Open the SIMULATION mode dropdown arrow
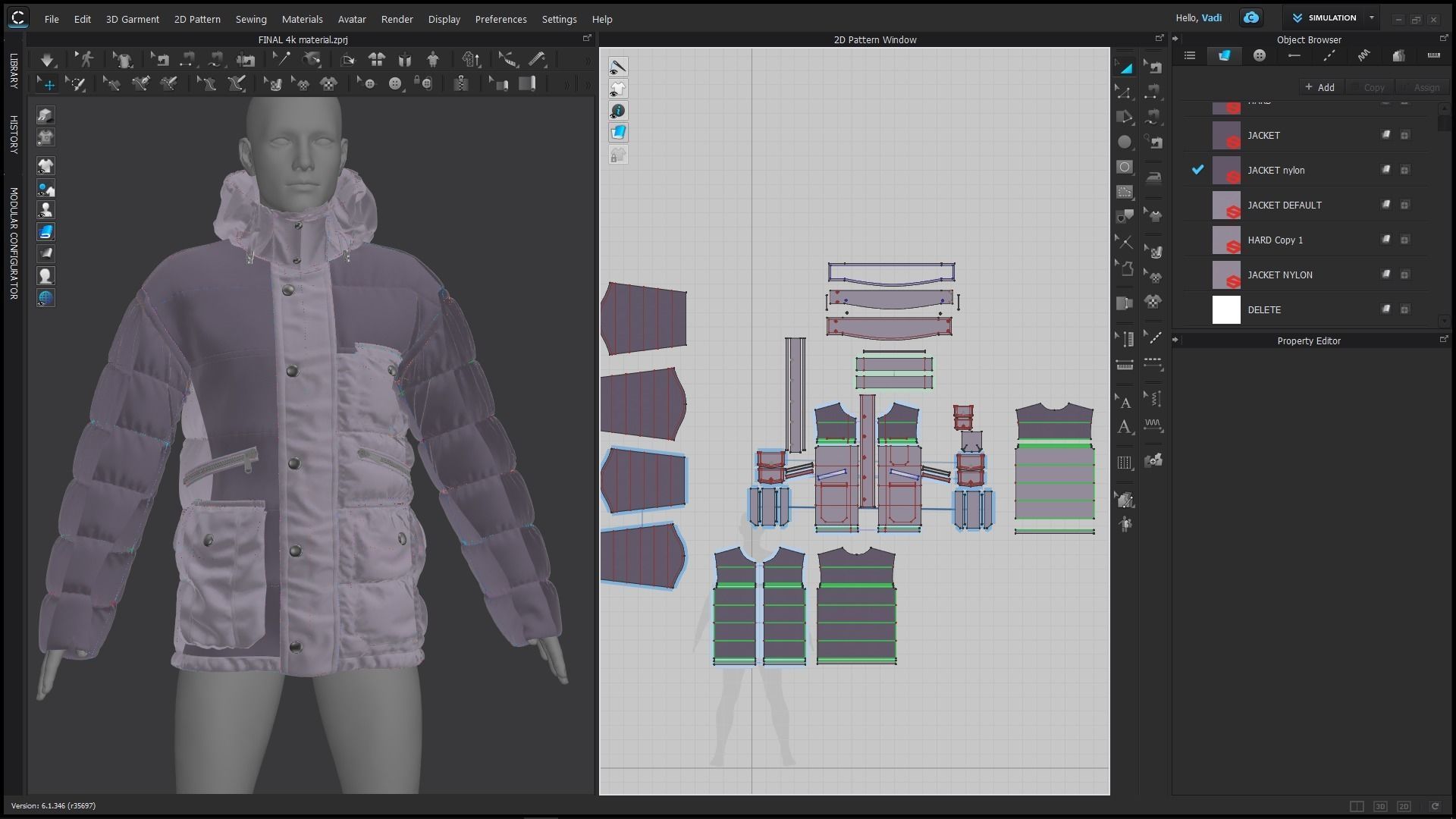1456x819 pixels. click(1371, 17)
